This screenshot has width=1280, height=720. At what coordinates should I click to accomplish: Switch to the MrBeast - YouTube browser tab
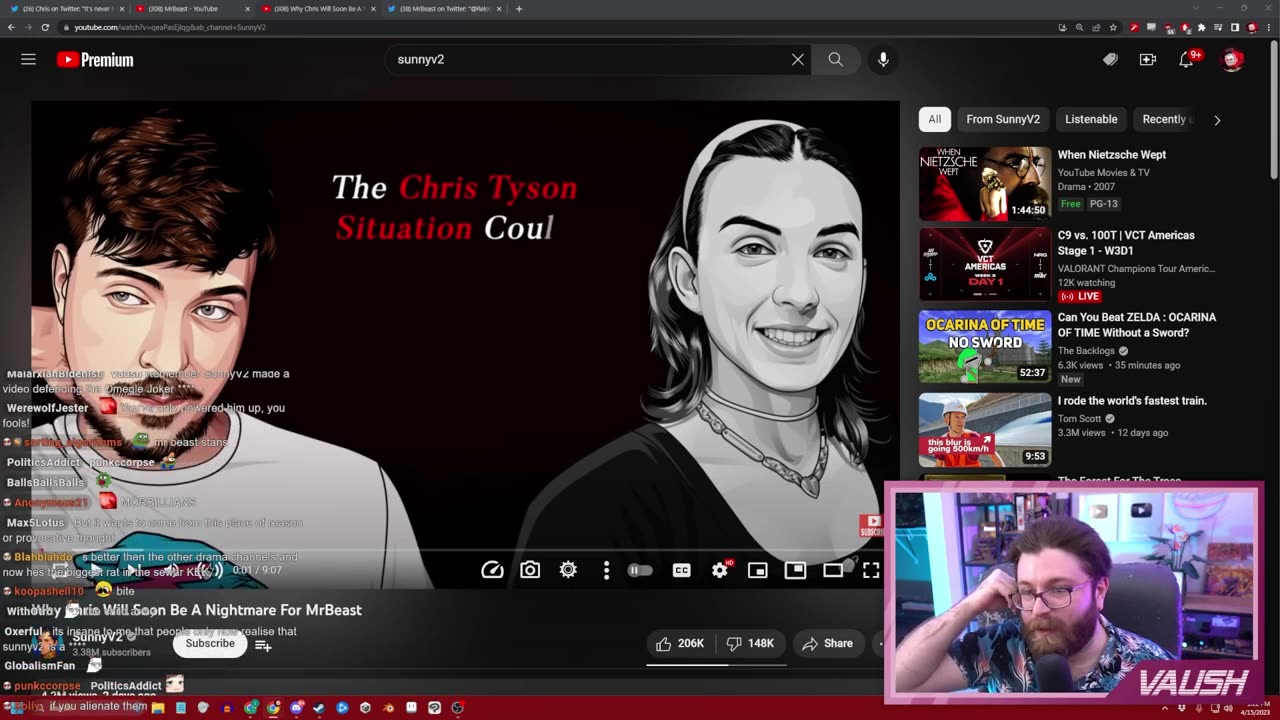click(x=192, y=8)
